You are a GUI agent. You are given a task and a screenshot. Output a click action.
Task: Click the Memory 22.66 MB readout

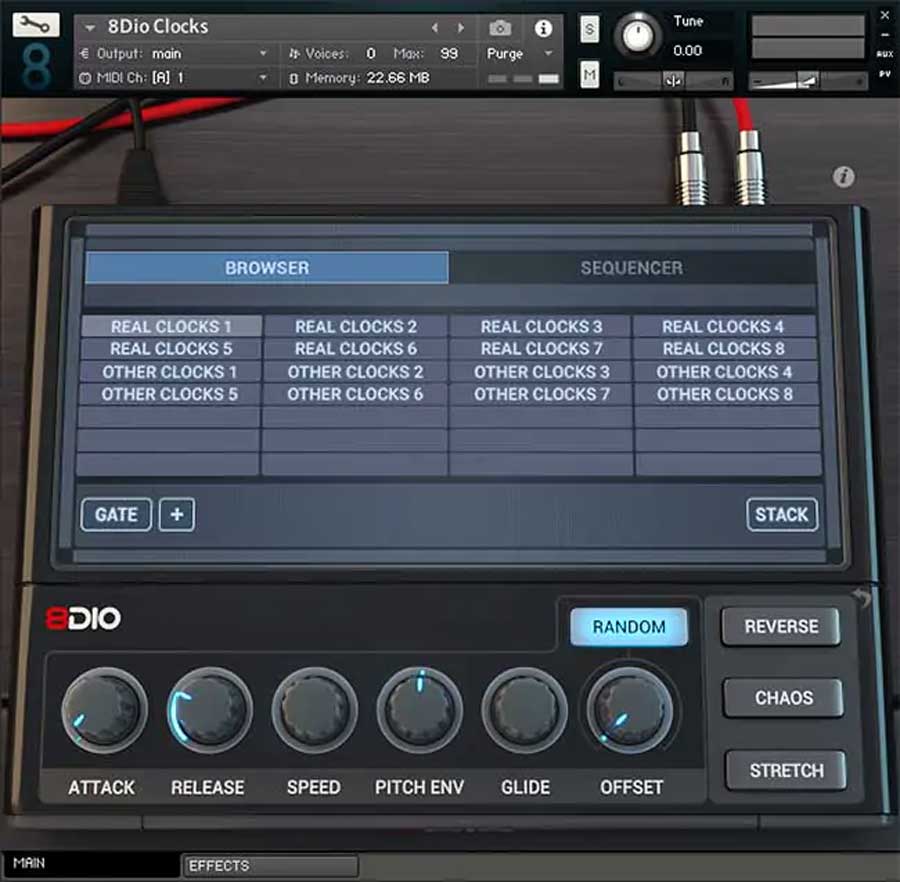pos(398,77)
